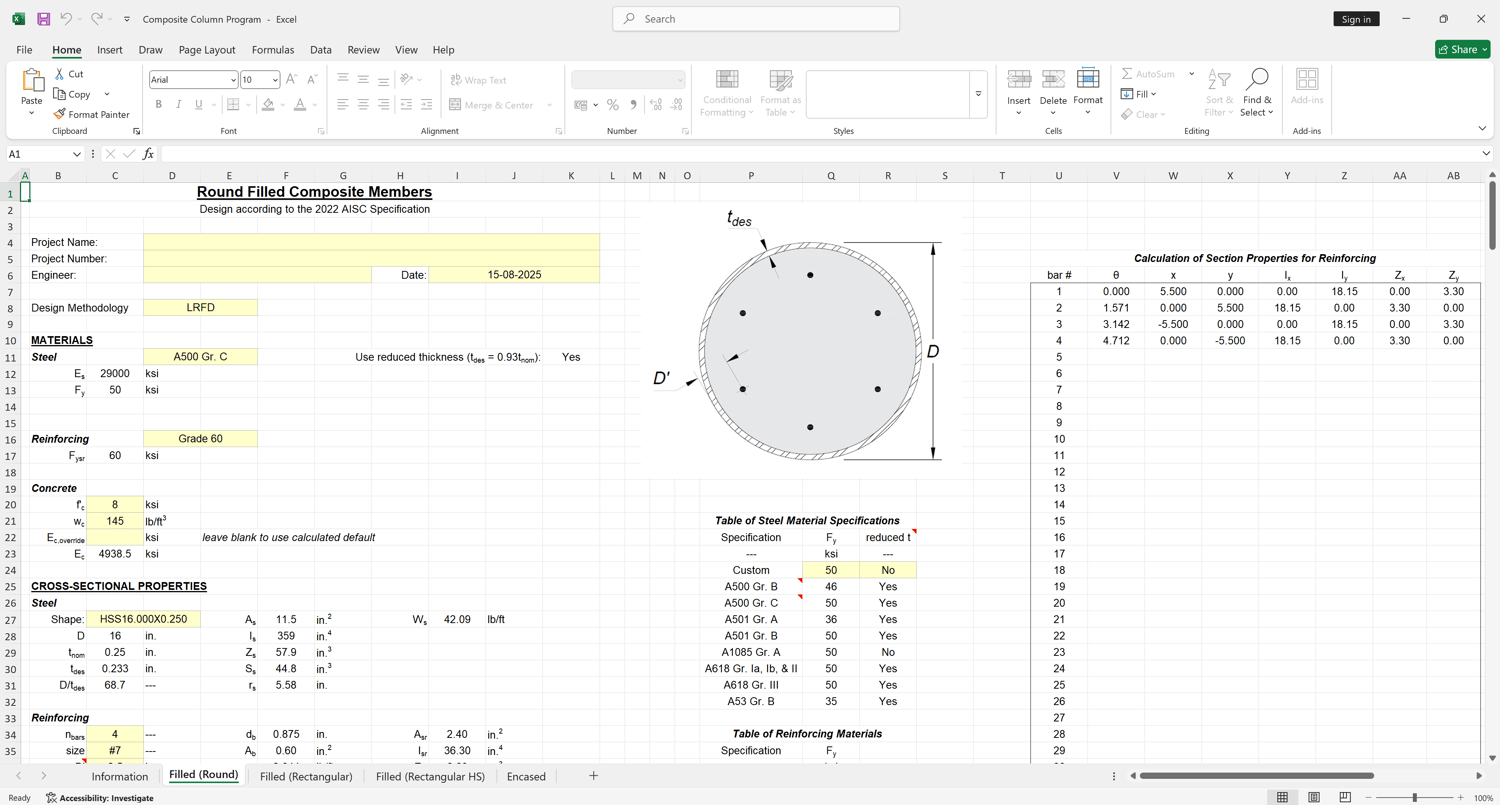Open the font size dropdown showing 10

tap(275, 80)
